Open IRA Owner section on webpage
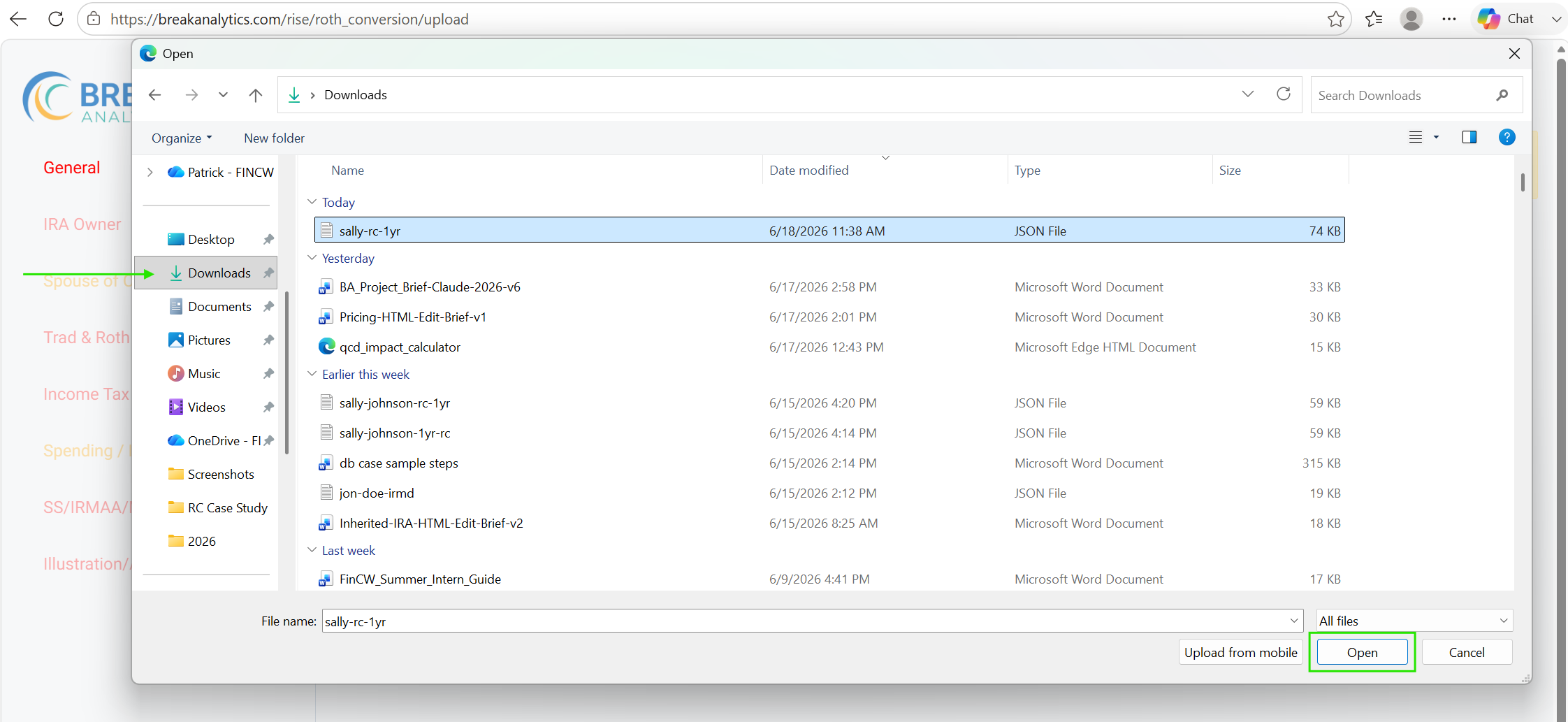 point(82,224)
